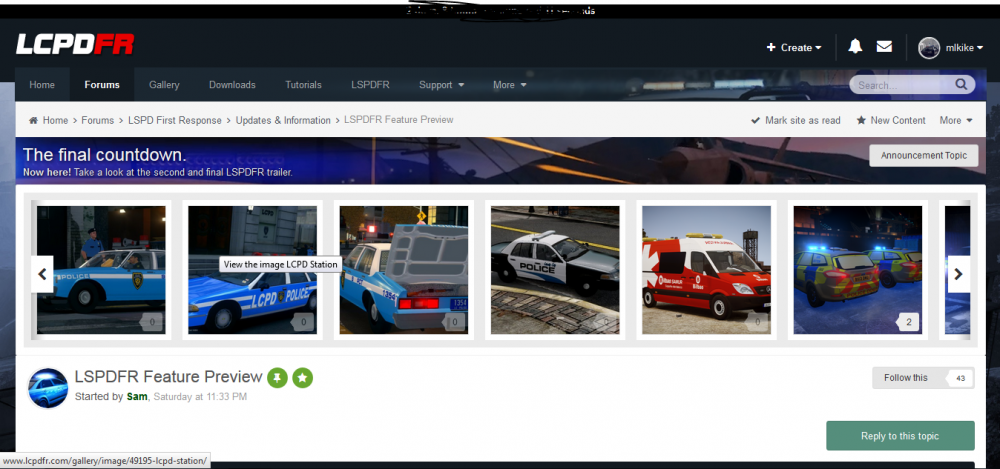Click Updates & Information breadcrumb
The height and width of the screenshot is (469, 1000).
click(283, 120)
